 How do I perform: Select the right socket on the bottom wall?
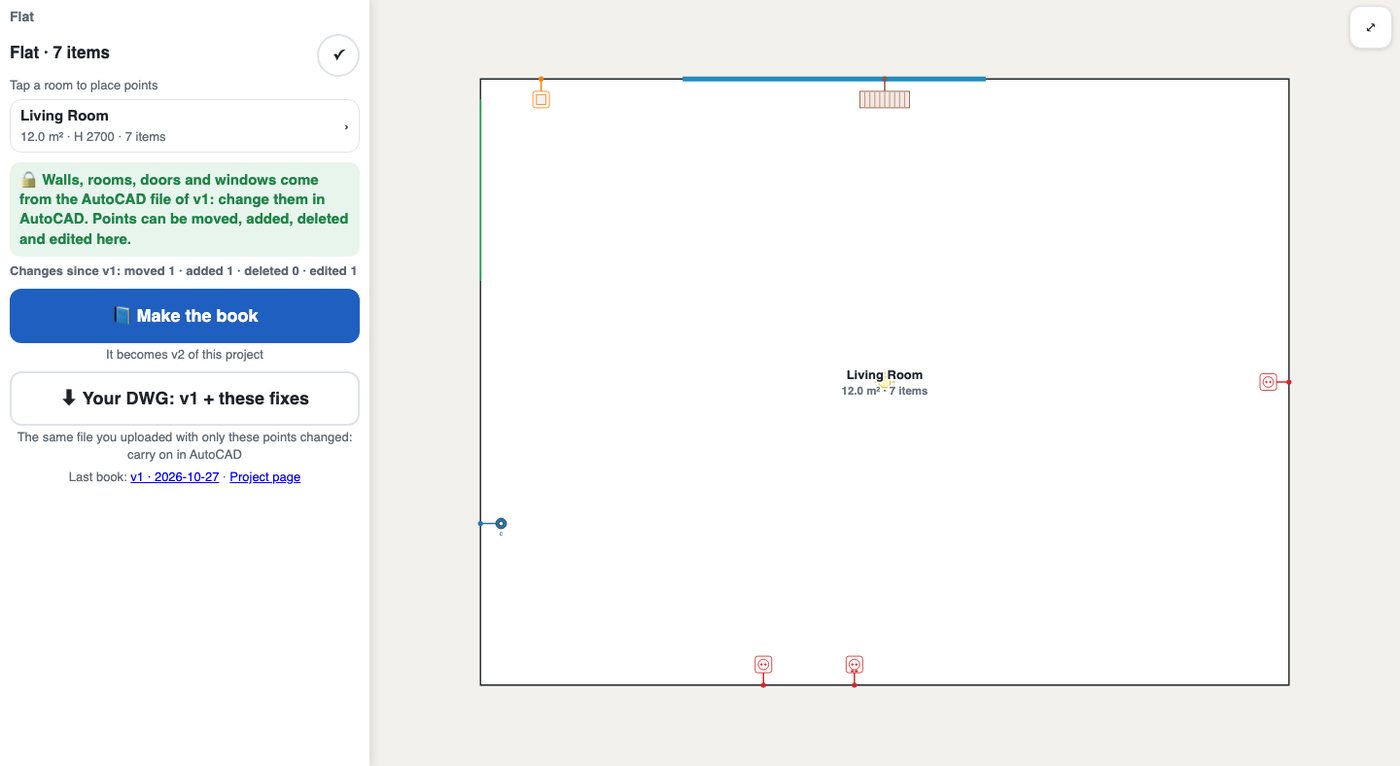[x=854, y=664]
